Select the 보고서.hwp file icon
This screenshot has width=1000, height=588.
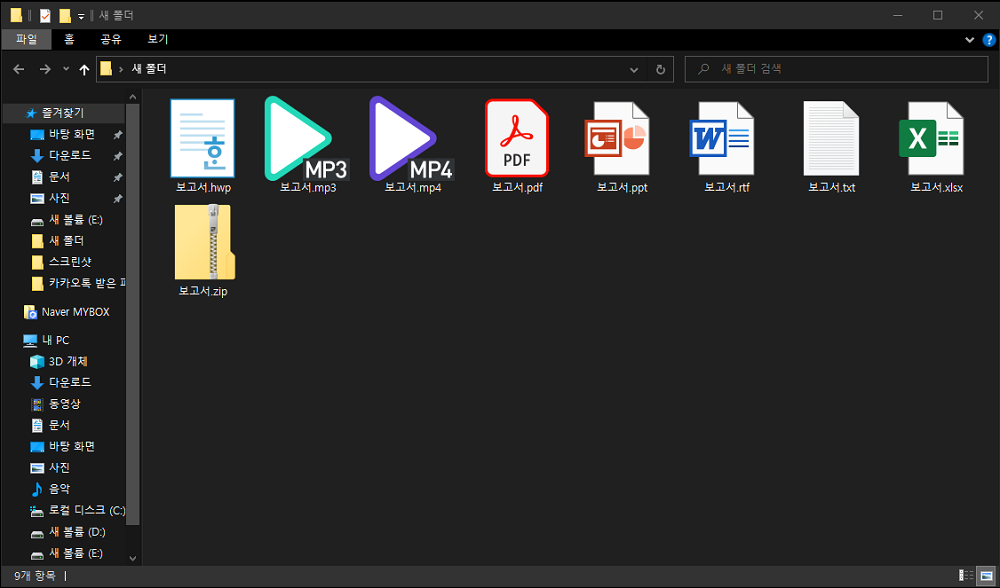point(203,138)
